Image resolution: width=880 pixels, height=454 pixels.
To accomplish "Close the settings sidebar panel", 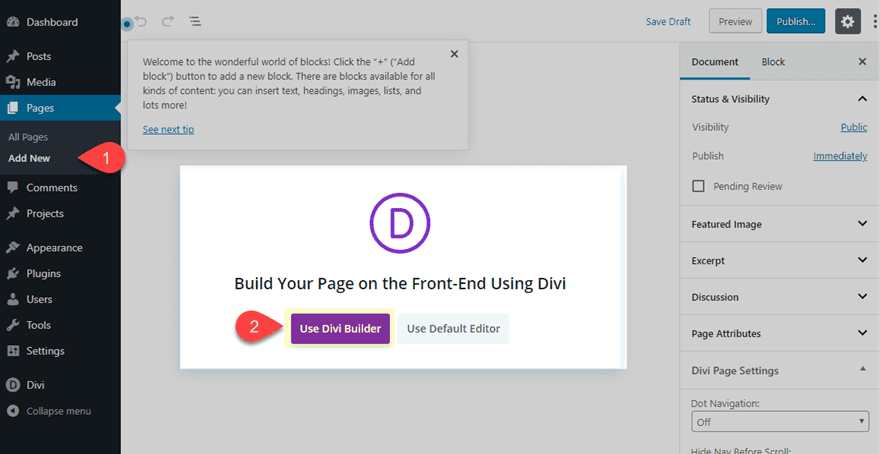I will [x=863, y=62].
